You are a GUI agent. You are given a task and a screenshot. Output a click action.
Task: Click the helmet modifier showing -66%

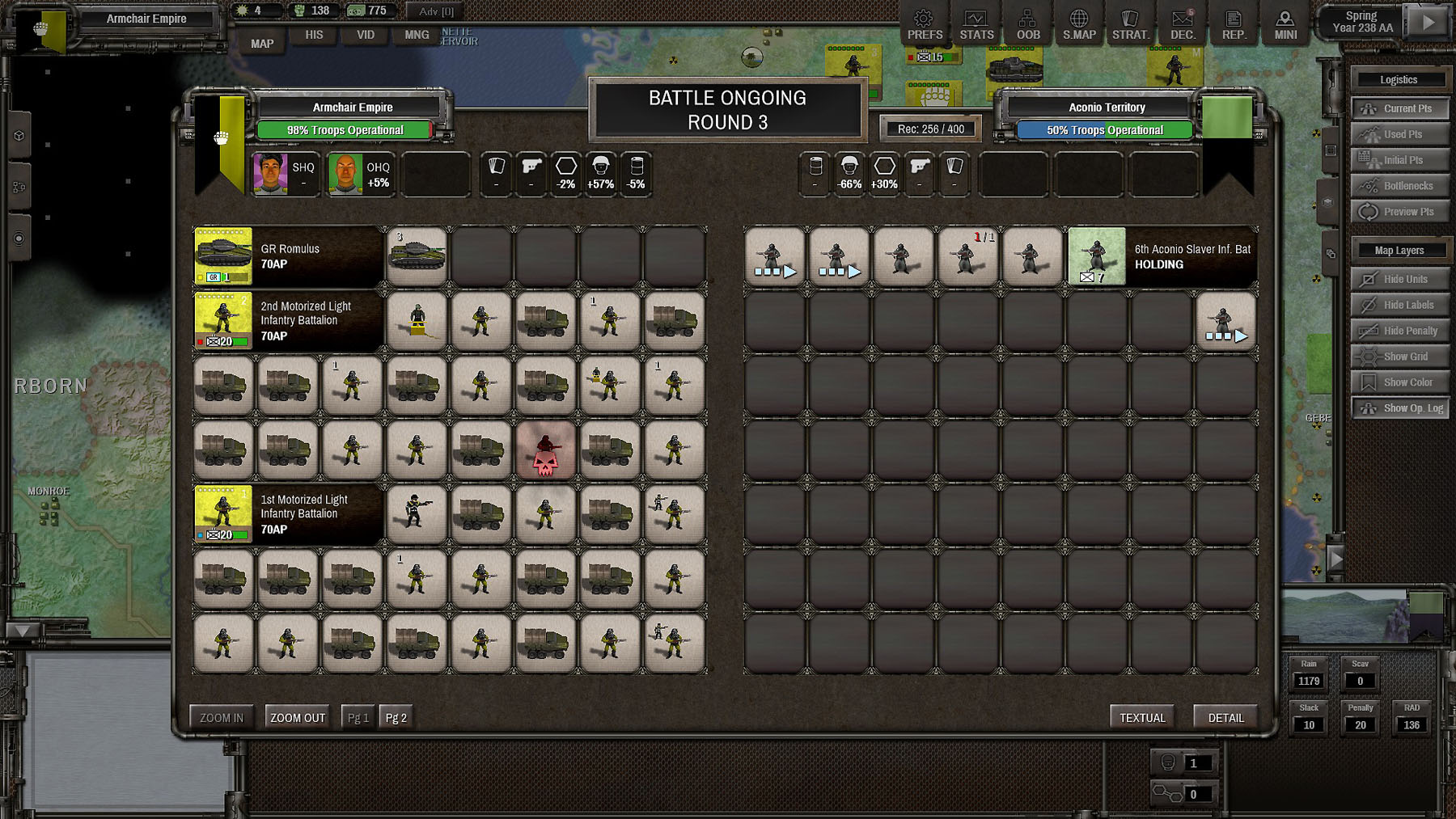(x=849, y=174)
